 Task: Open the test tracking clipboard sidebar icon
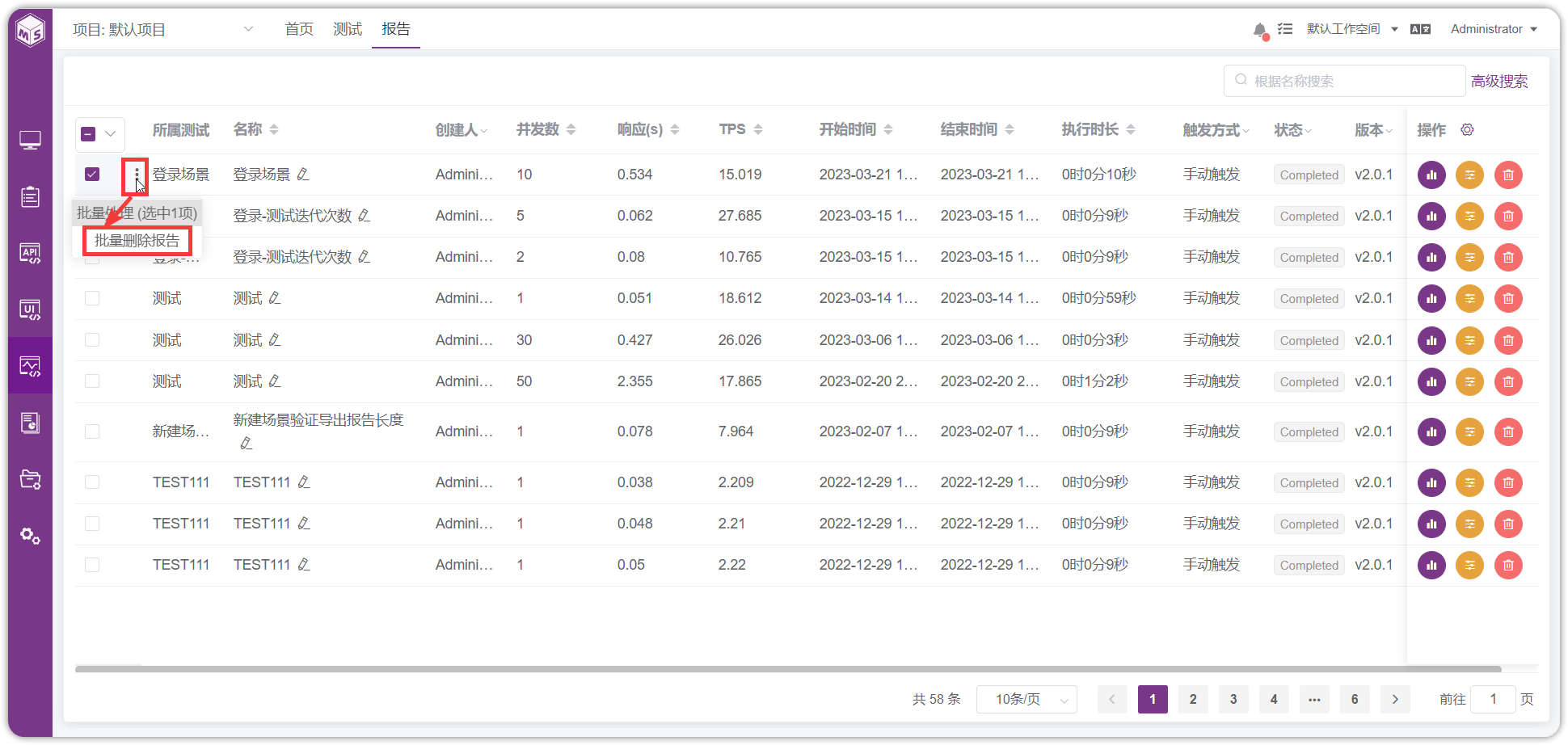click(x=31, y=196)
